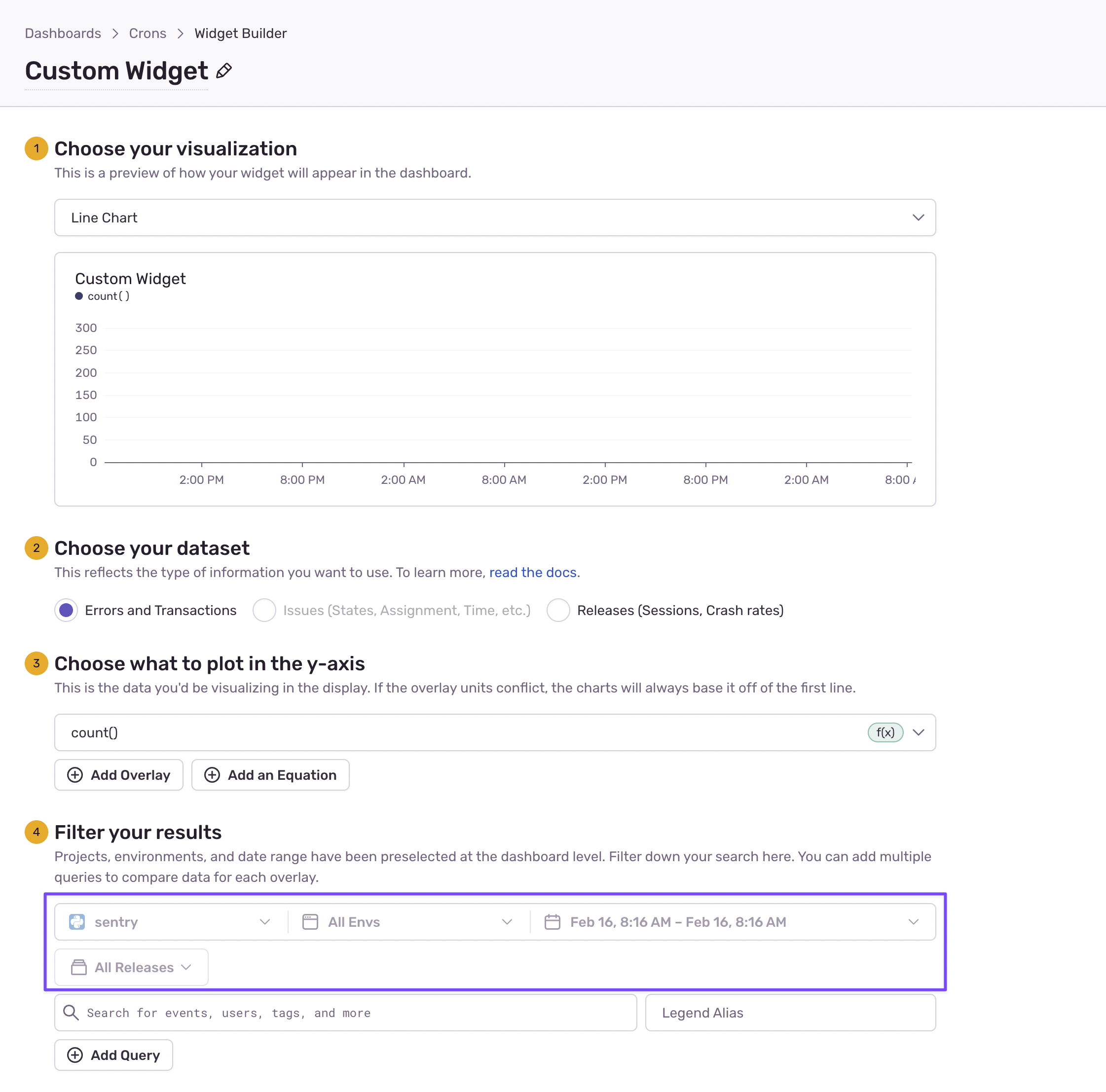Open the read the docs link

click(x=532, y=572)
